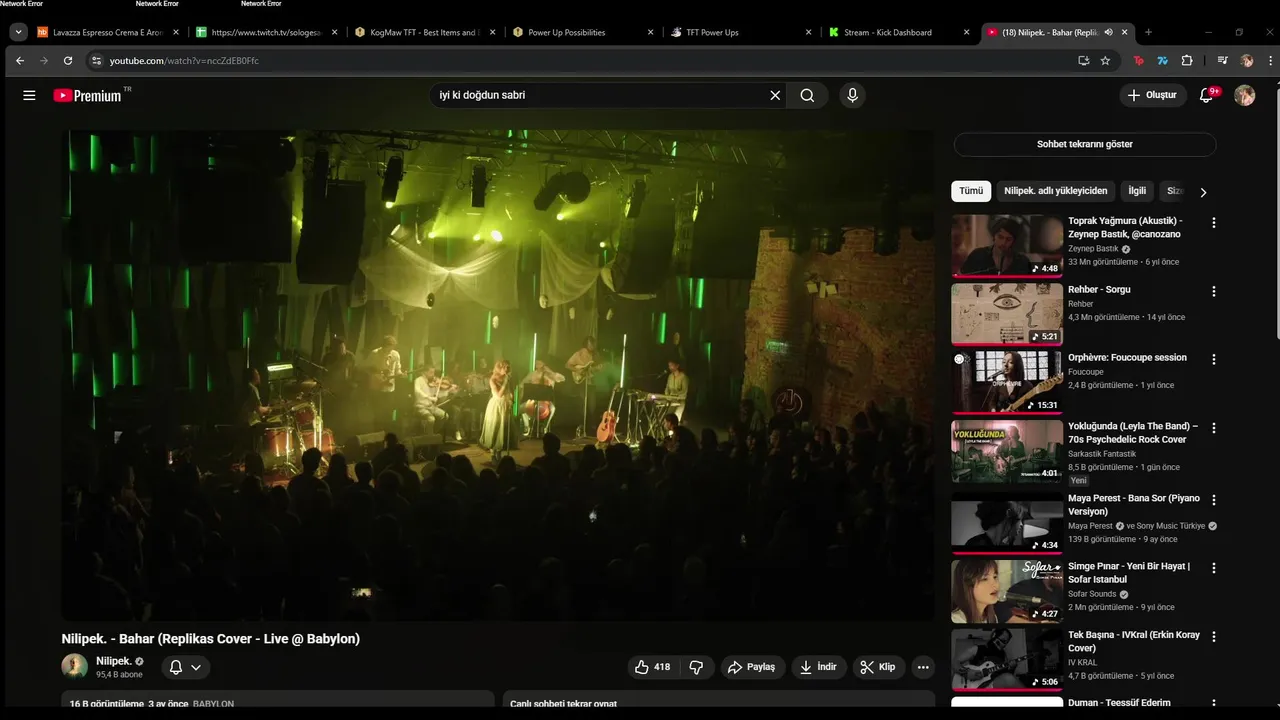
Task: Open options for Orphèvre Foucoupe session
Action: (x=1214, y=360)
